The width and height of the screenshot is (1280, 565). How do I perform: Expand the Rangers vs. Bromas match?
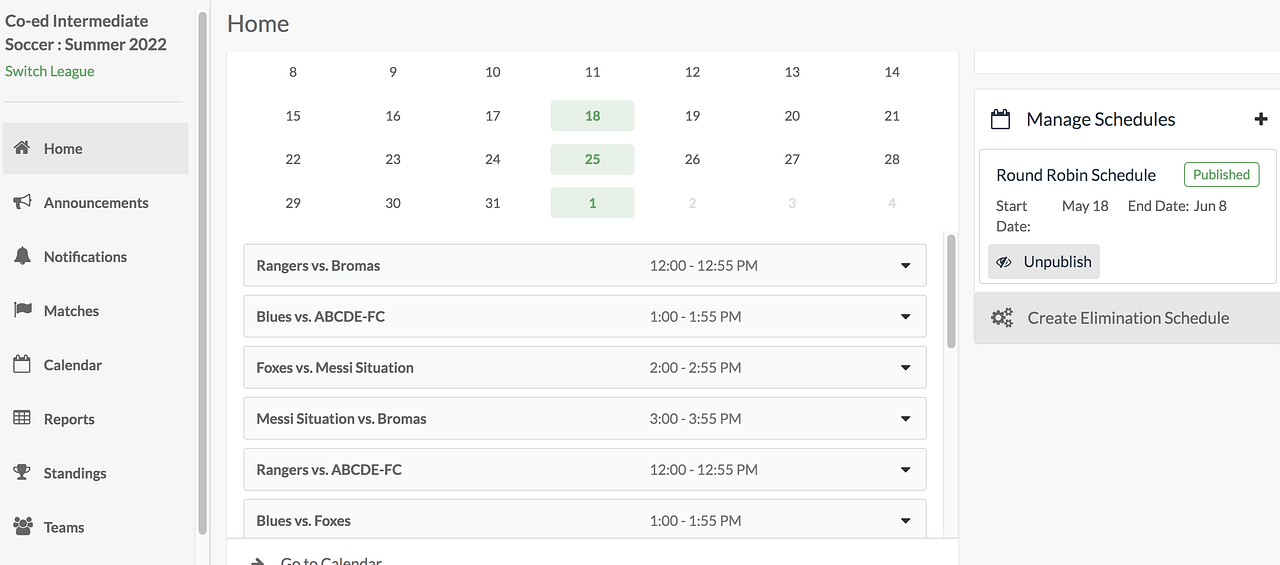905,266
